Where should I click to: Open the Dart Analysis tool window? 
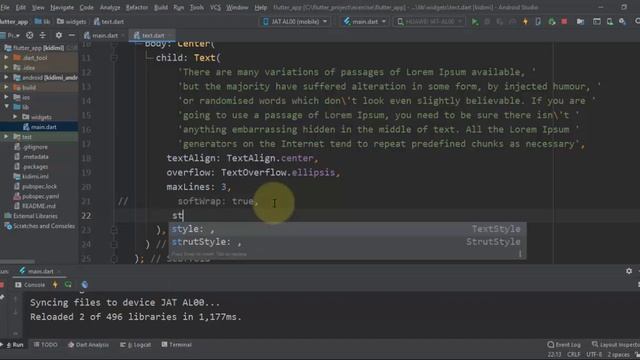coord(88,345)
